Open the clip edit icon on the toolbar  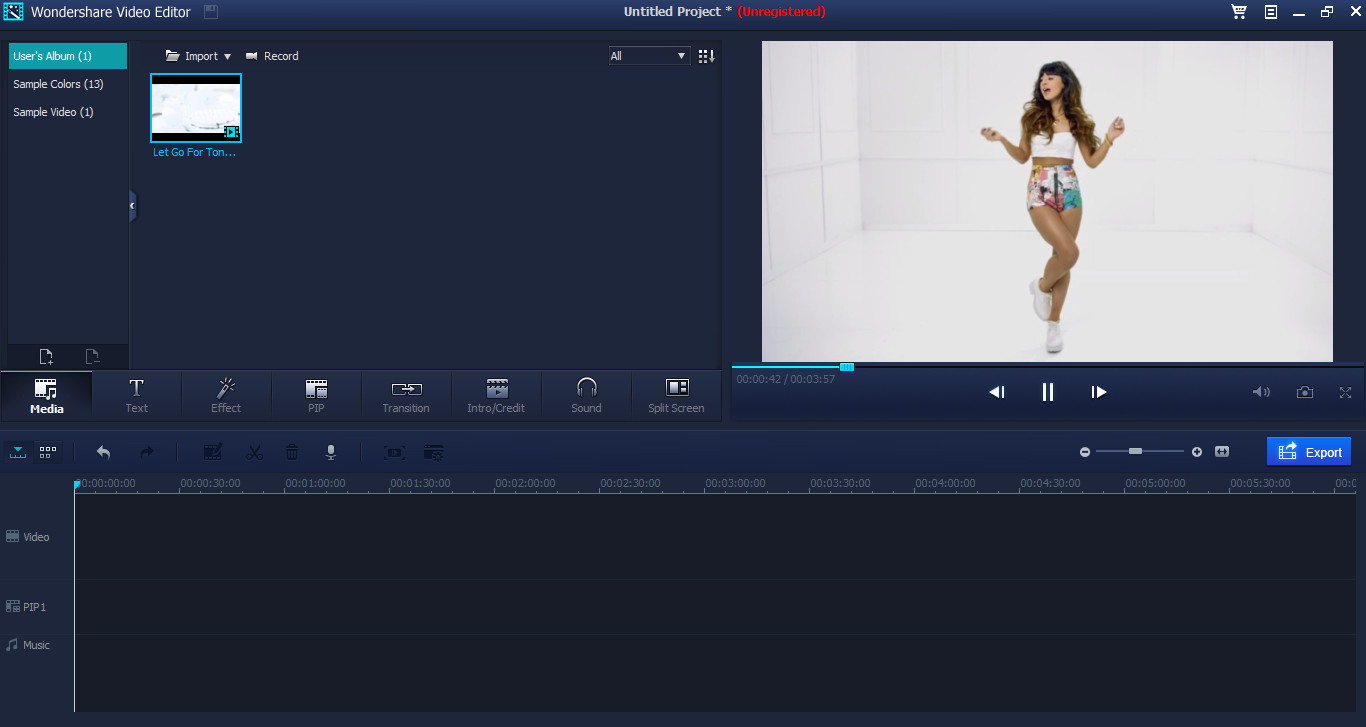(212, 452)
